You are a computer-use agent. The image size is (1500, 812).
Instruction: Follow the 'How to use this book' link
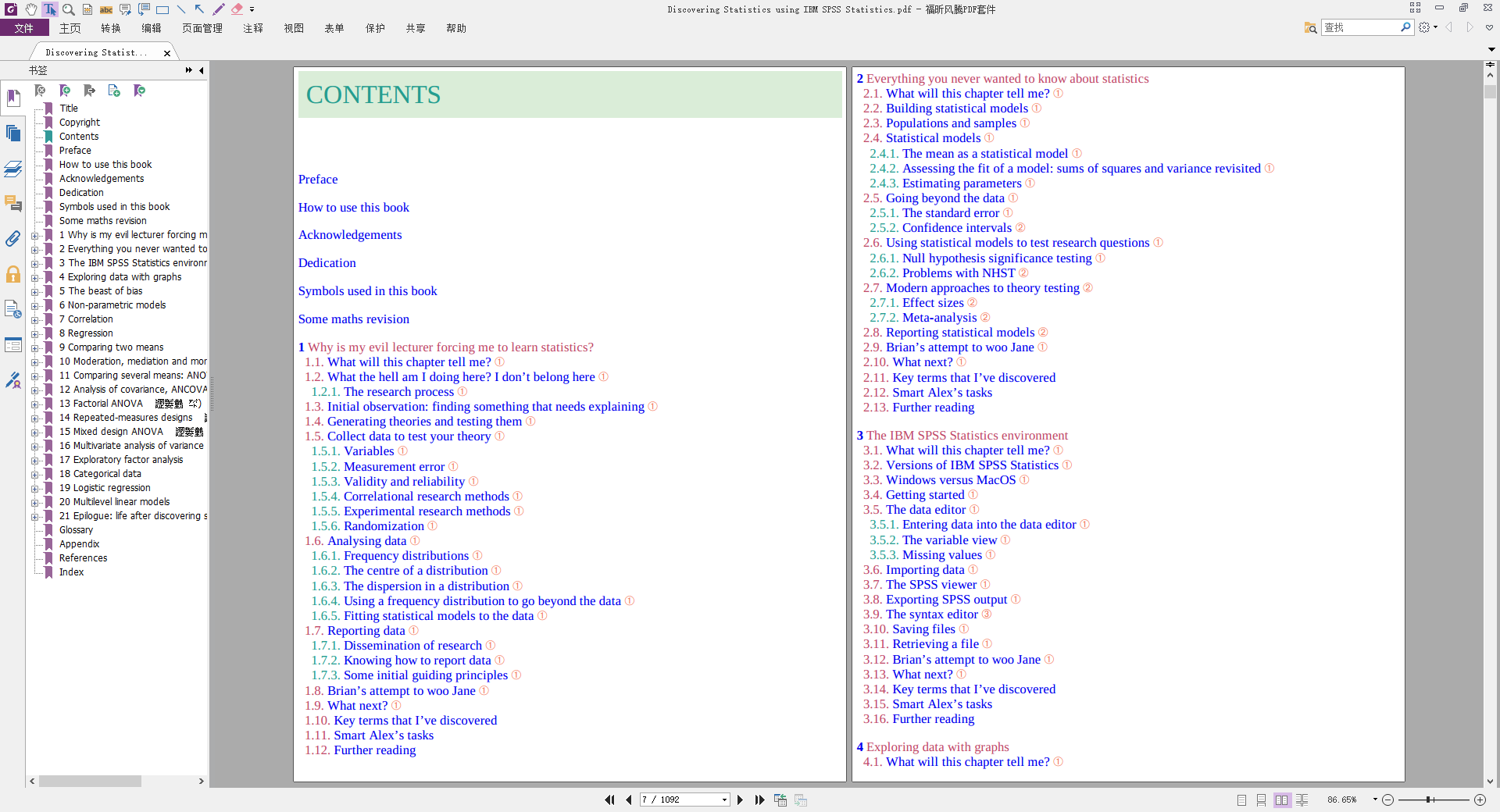click(x=353, y=207)
